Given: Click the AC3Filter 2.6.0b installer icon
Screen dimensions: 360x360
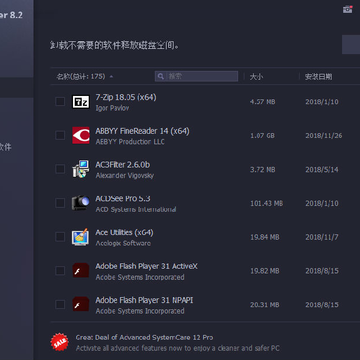Looking at the screenshot, I should [x=81, y=169].
